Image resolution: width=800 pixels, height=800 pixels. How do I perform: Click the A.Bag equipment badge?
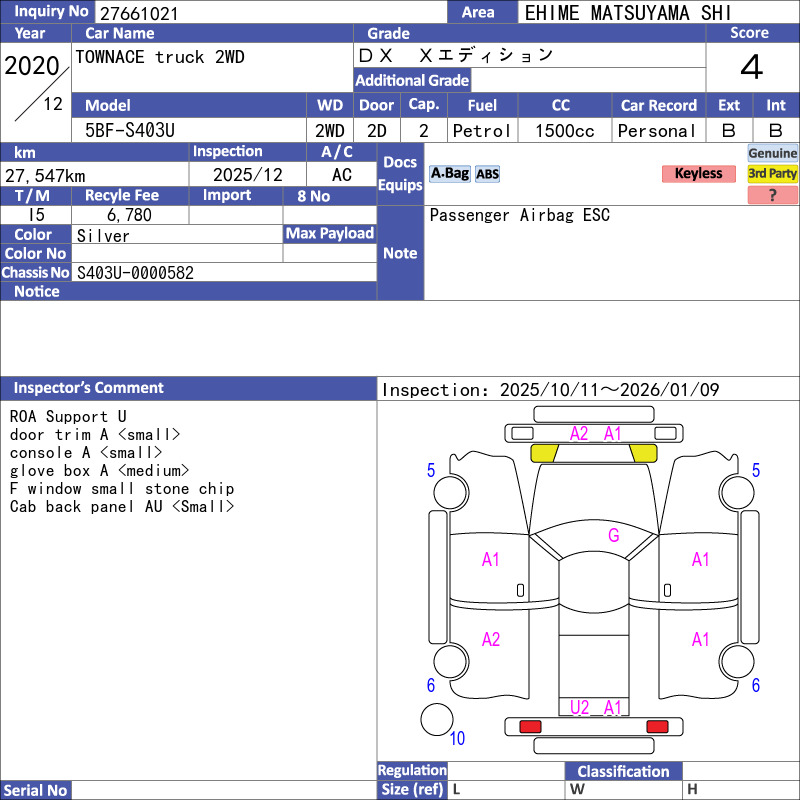449,174
